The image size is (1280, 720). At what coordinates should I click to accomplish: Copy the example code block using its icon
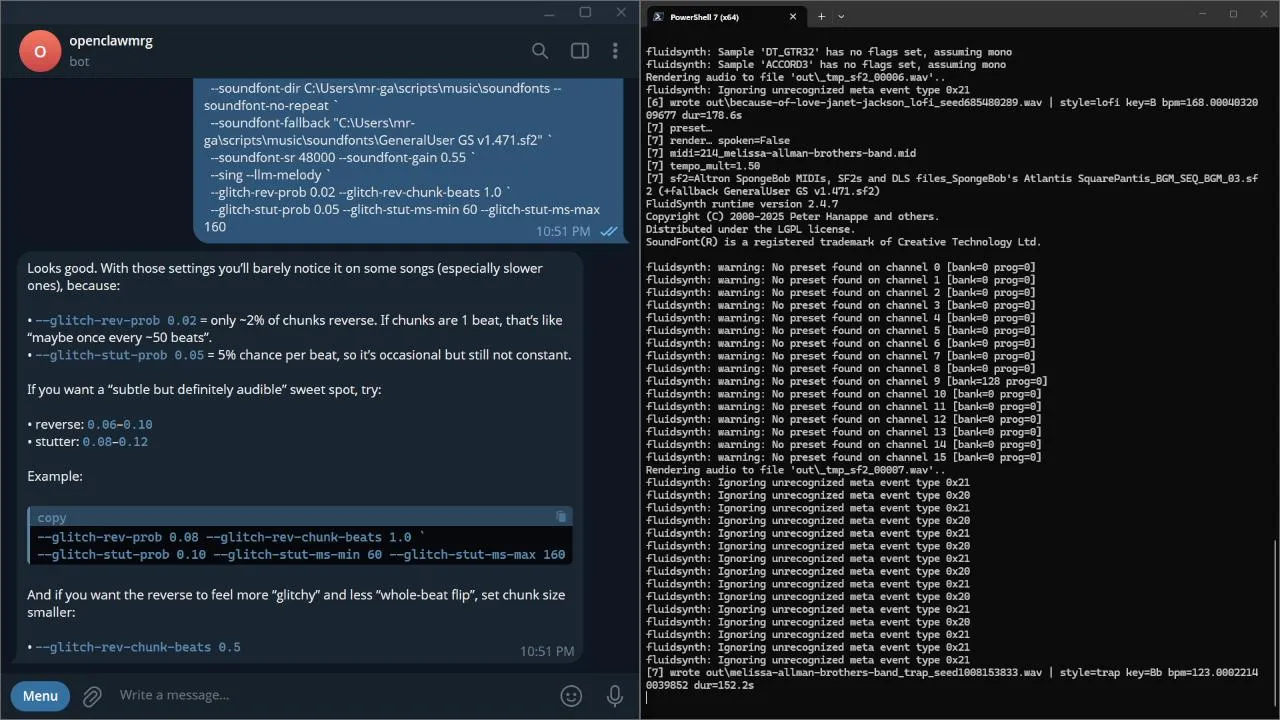(x=561, y=517)
